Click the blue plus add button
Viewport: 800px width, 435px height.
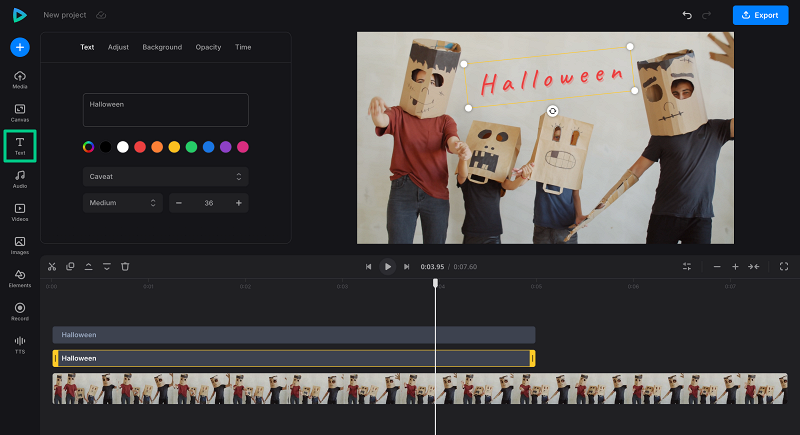click(x=20, y=47)
